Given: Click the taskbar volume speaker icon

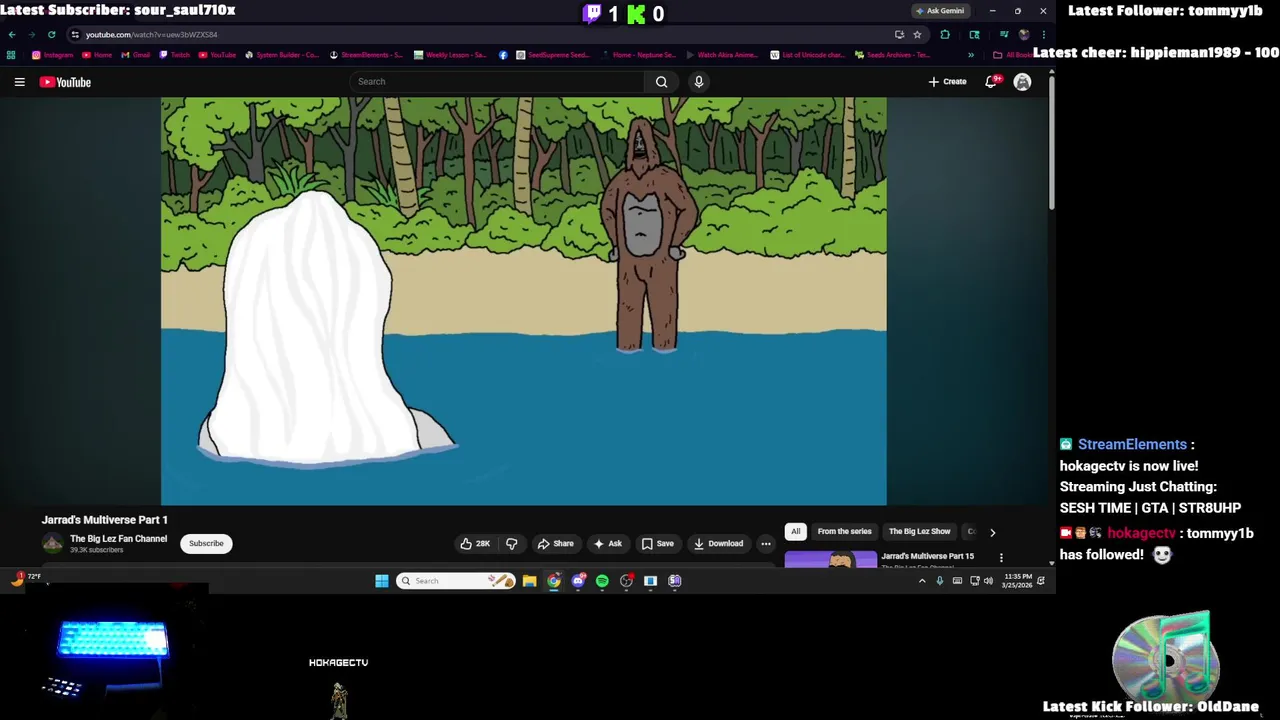Looking at the screenshot, I should pos(988,581).
